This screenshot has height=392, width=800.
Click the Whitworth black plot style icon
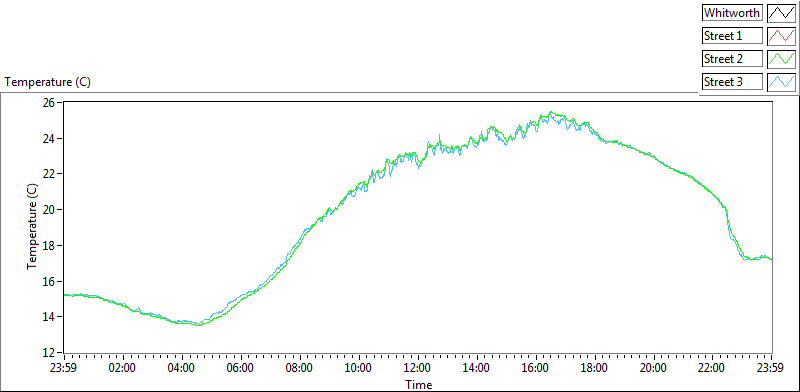point(781,12)
